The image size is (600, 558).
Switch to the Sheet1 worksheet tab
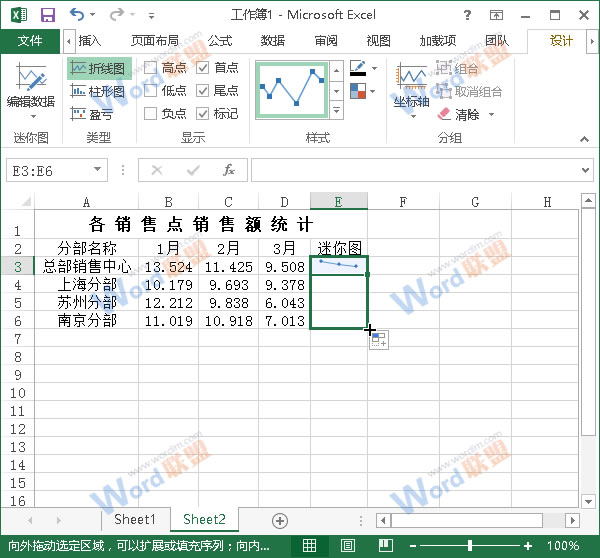click(135, 520)
